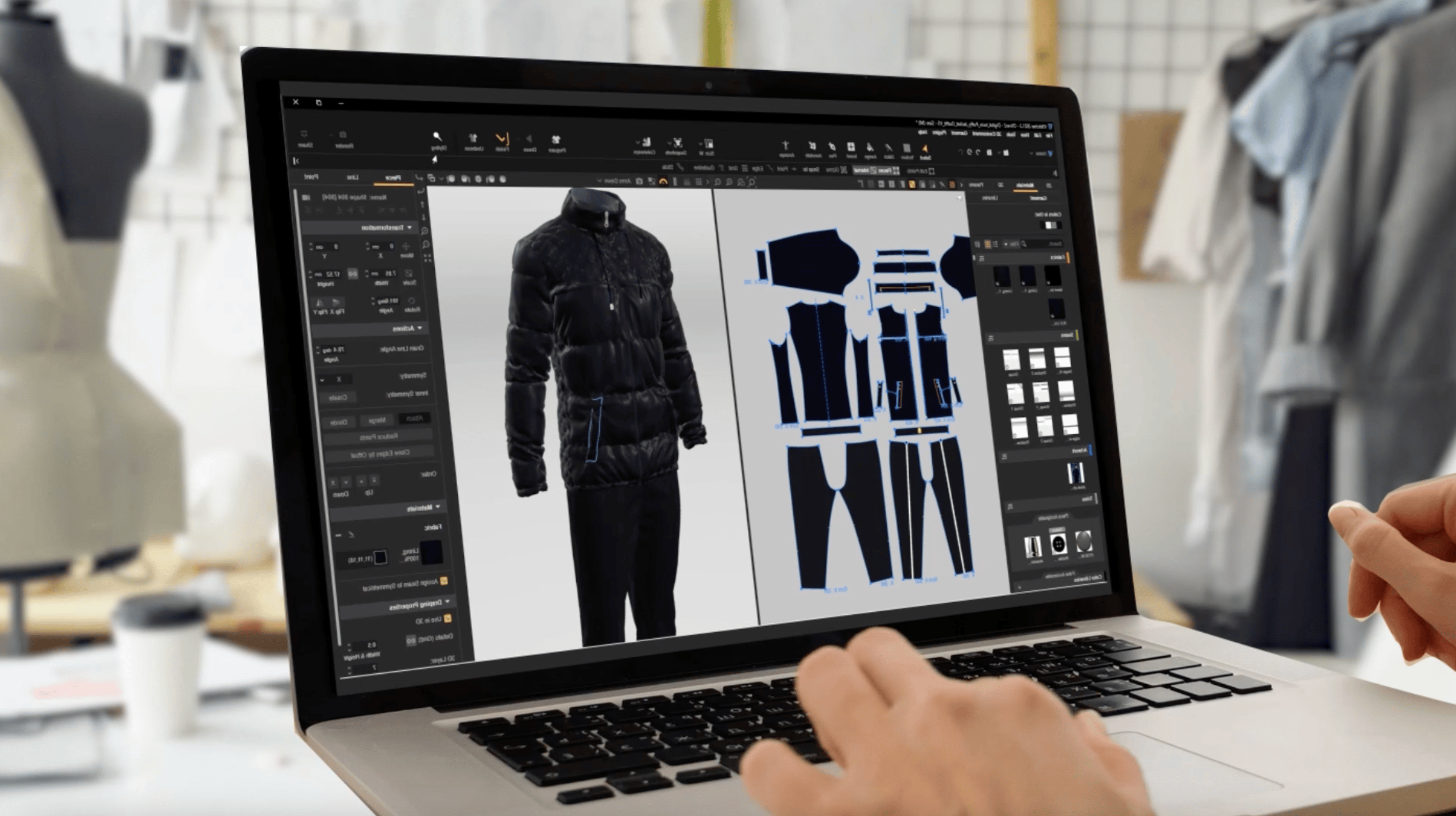The height and width of the screenshot is (816, 1456).
Task: Toggle the Use in 3D checkbox
Action: pyautogui.click(x=447, y=618)
